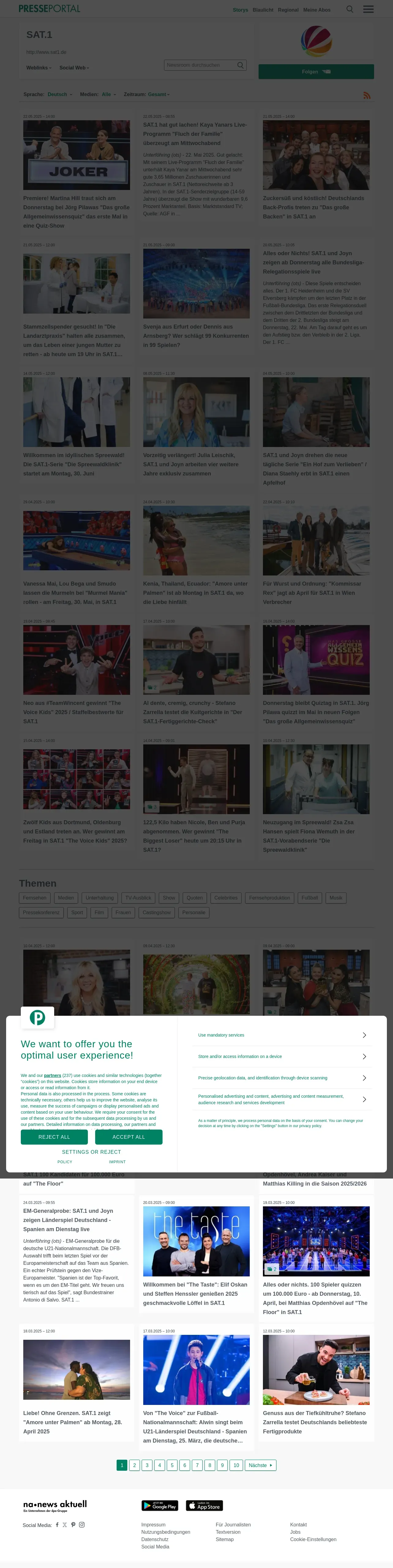Go to page 5 in pagination
Image resolution: width=393 pixels, height=1568 pixels.
pyautogui.click(x=172, y=1465)
